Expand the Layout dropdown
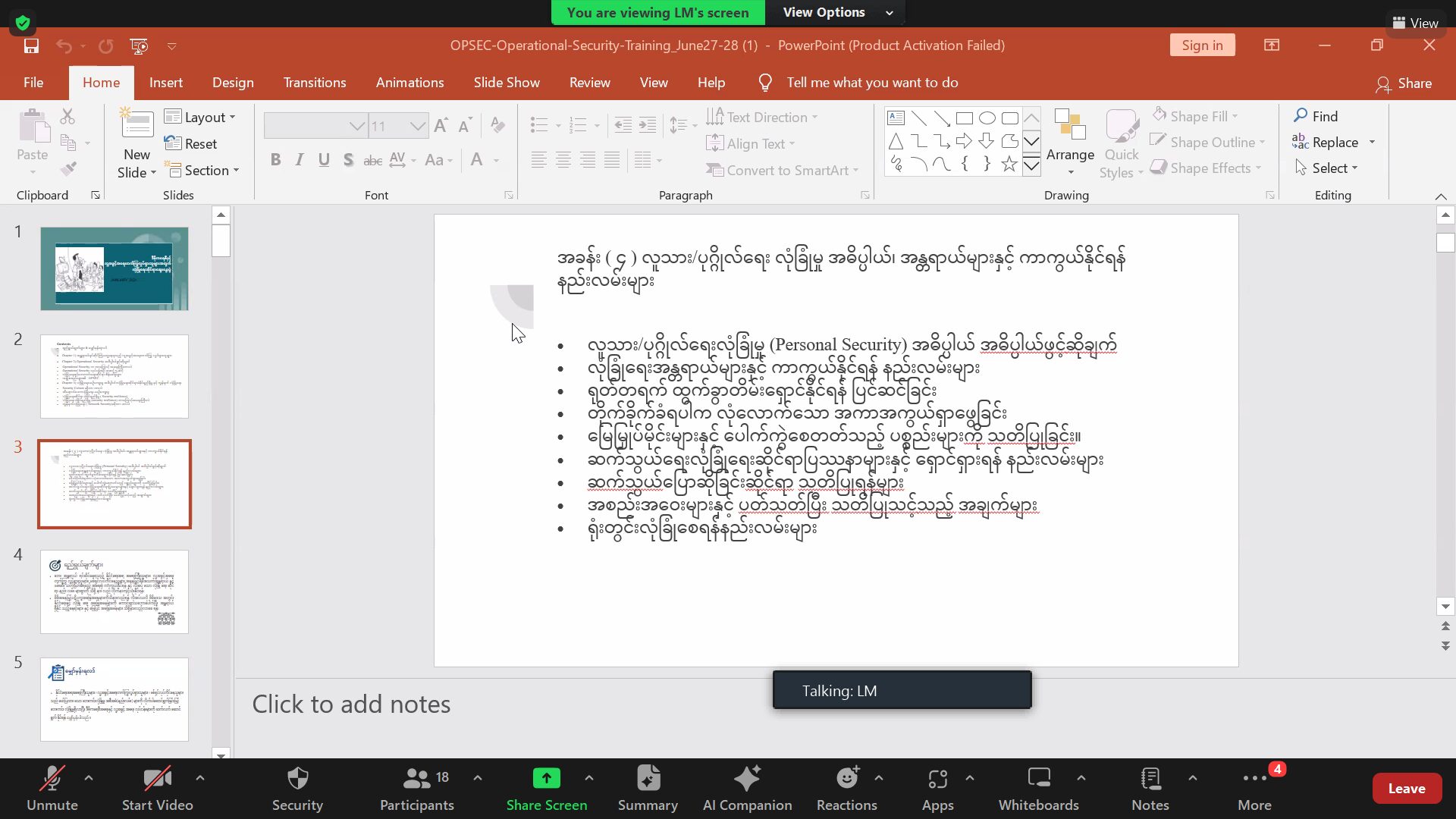Image resolution: width=1456 pixels, height=819 pixels. click(201, 117)
